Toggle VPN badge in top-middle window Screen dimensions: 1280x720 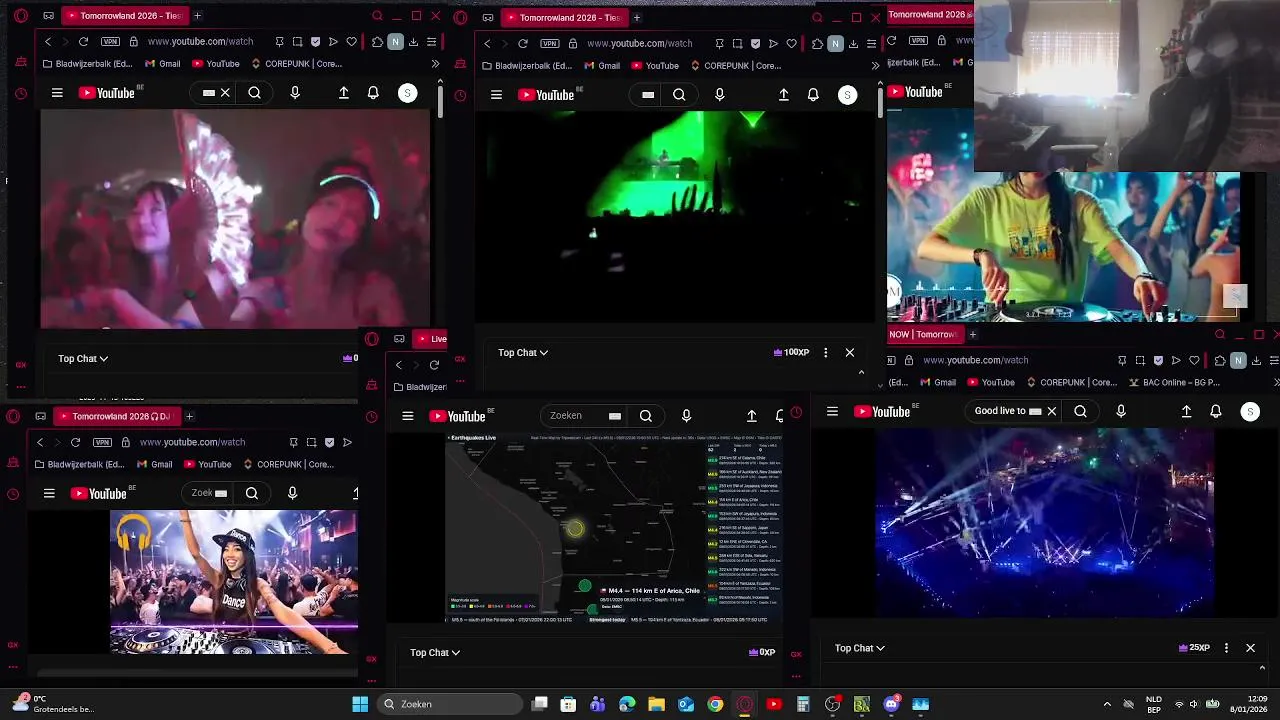click(x=550, y=44)
